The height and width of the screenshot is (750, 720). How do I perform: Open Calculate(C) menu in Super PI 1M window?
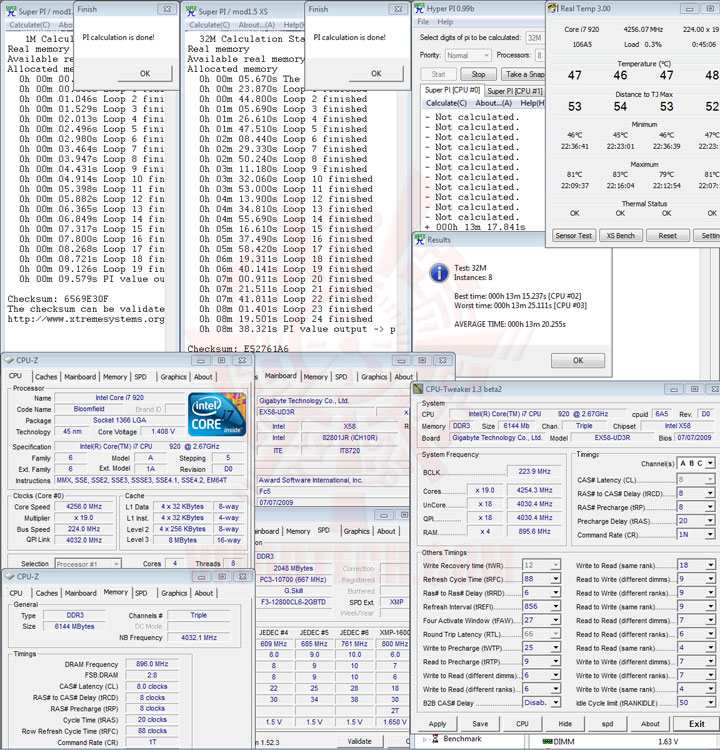pyautogui.click(x=30, y=25)
